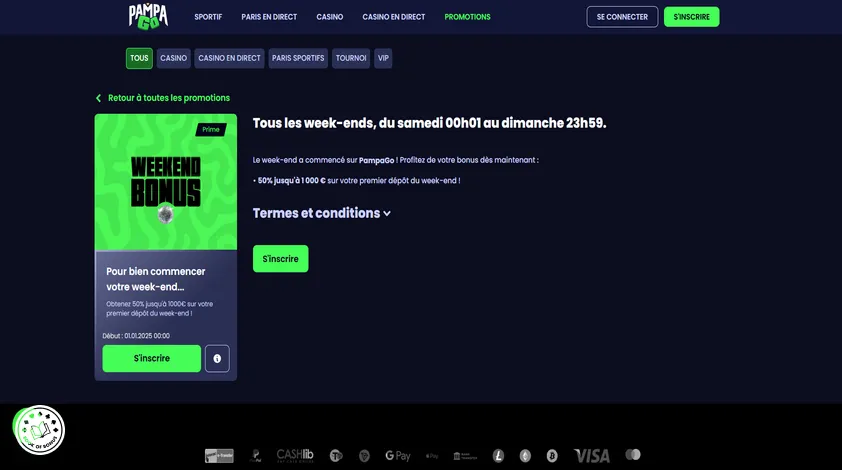Click 'Début : 01.01.2025 00:00' text

[x=136, y=336]
